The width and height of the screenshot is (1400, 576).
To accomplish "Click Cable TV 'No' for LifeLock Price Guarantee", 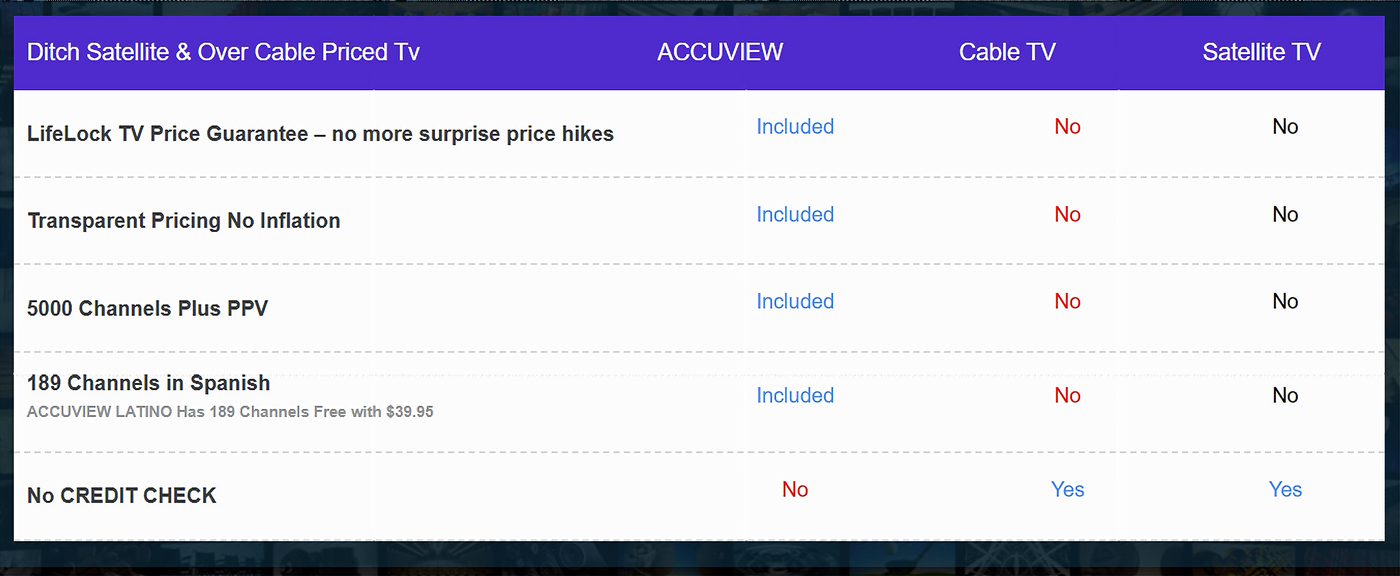I will (x=1067, y=127).
